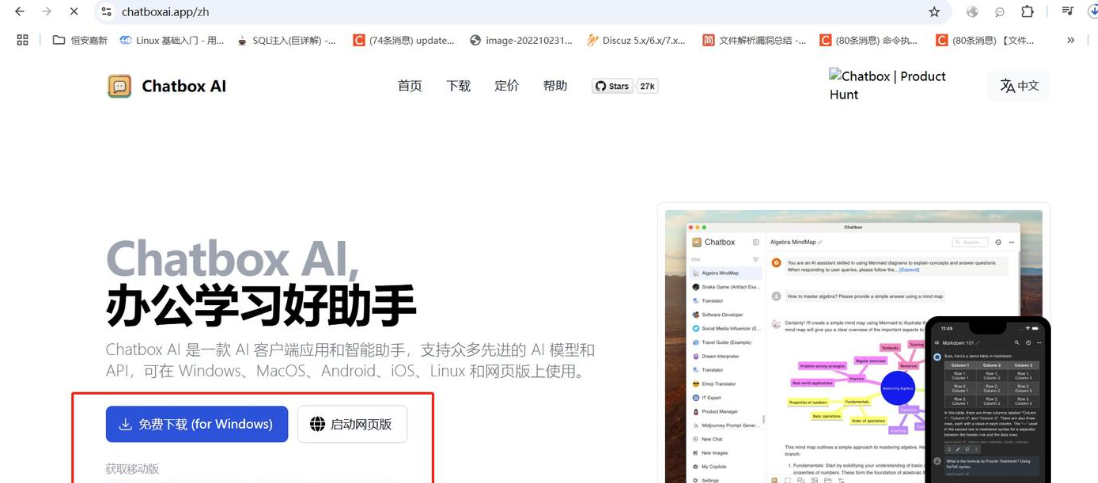Click the 启动网页版 button

pyautogui.click(x=352, y=424)
